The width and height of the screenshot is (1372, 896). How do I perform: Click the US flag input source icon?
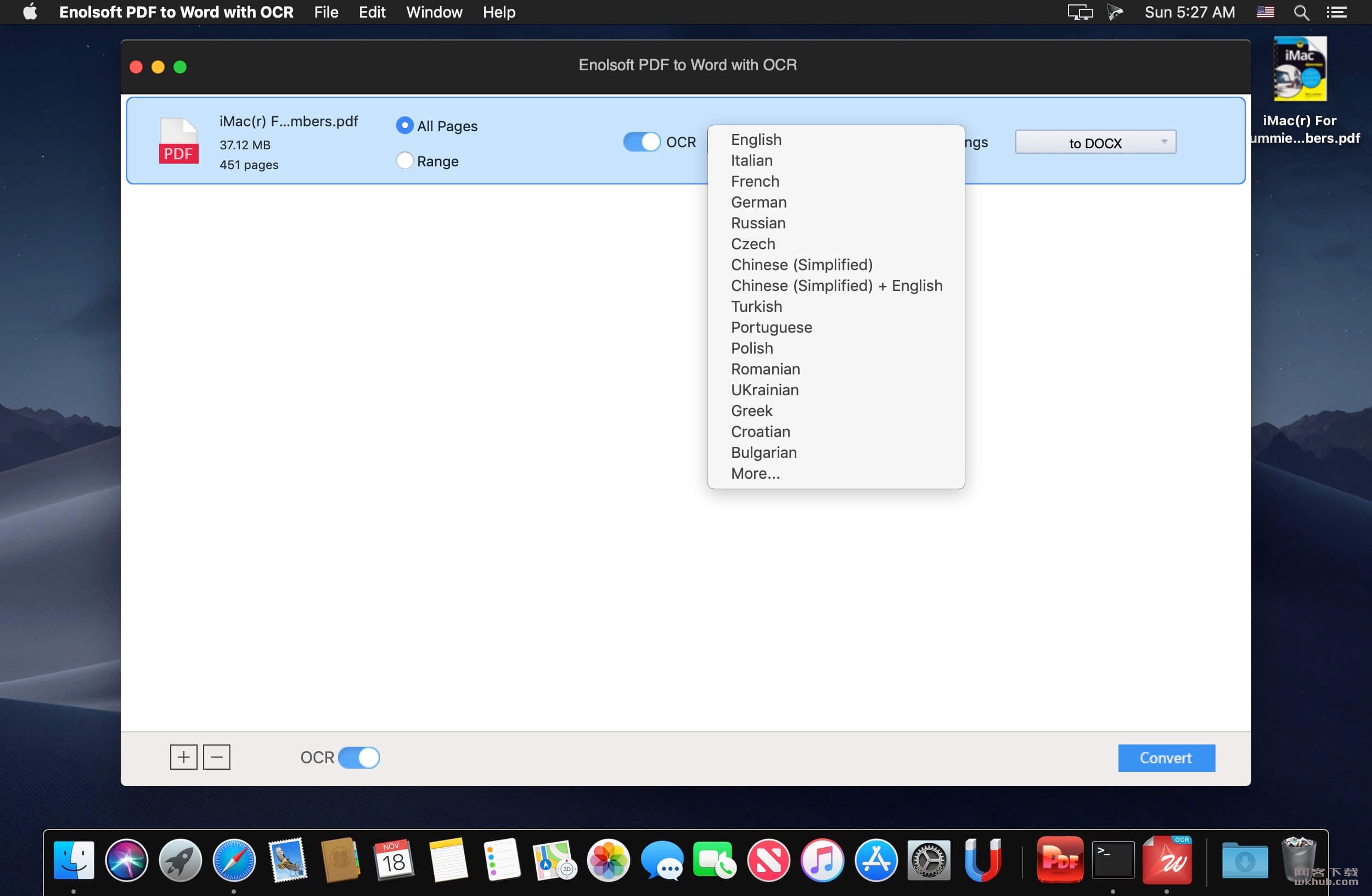[x=1265, y=12]
